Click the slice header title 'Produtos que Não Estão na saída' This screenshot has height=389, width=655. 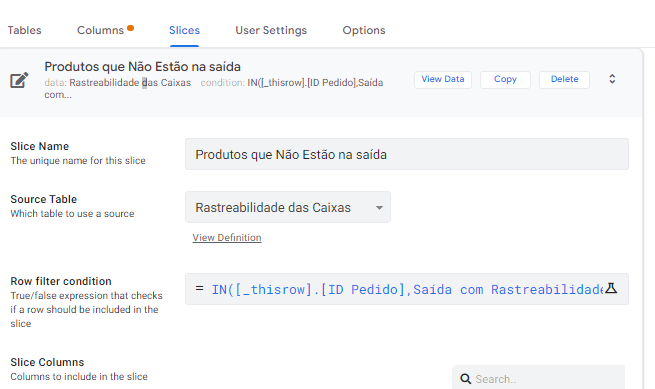pos(142,67)
